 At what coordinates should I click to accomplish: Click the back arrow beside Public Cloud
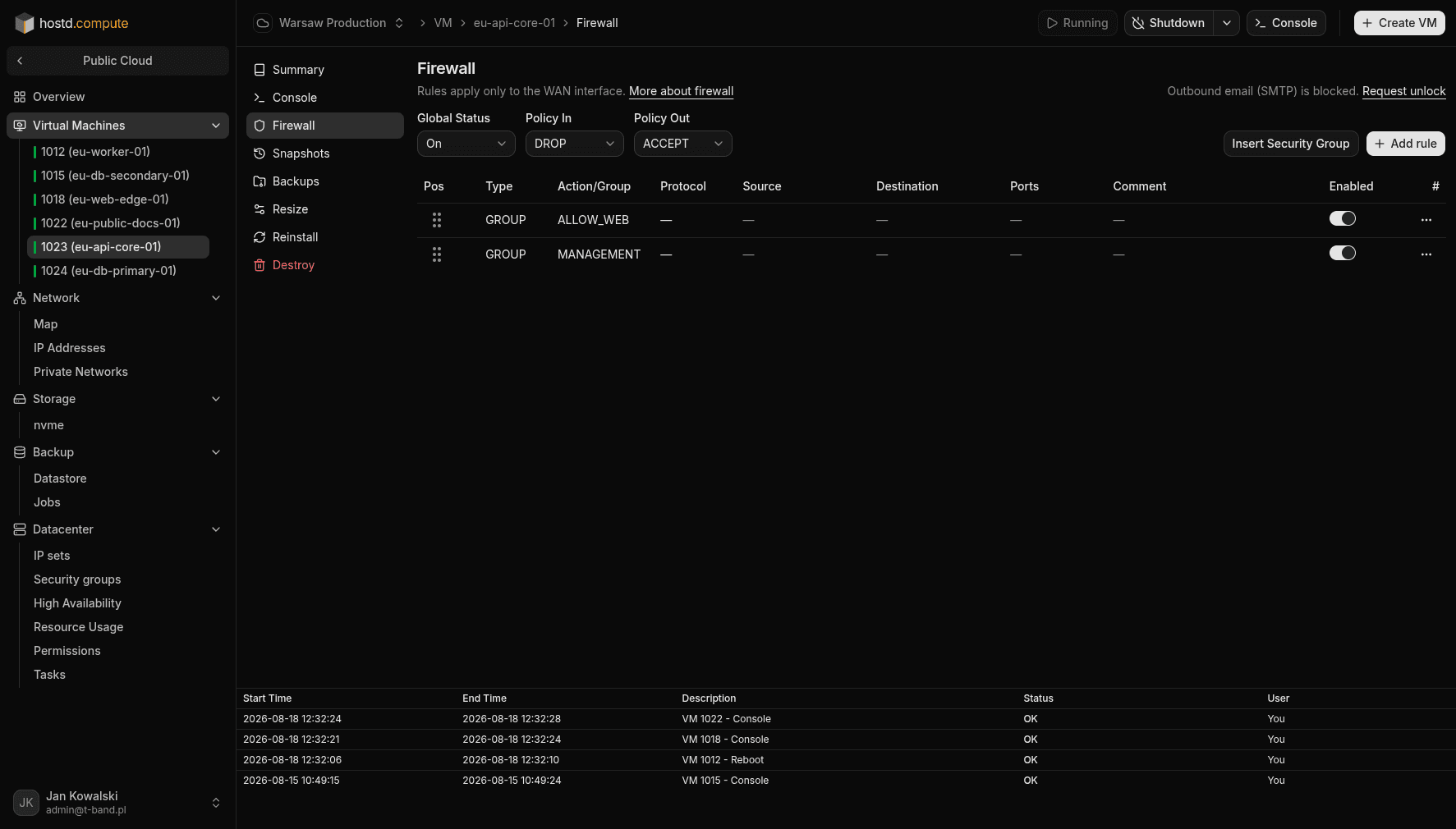20,61
